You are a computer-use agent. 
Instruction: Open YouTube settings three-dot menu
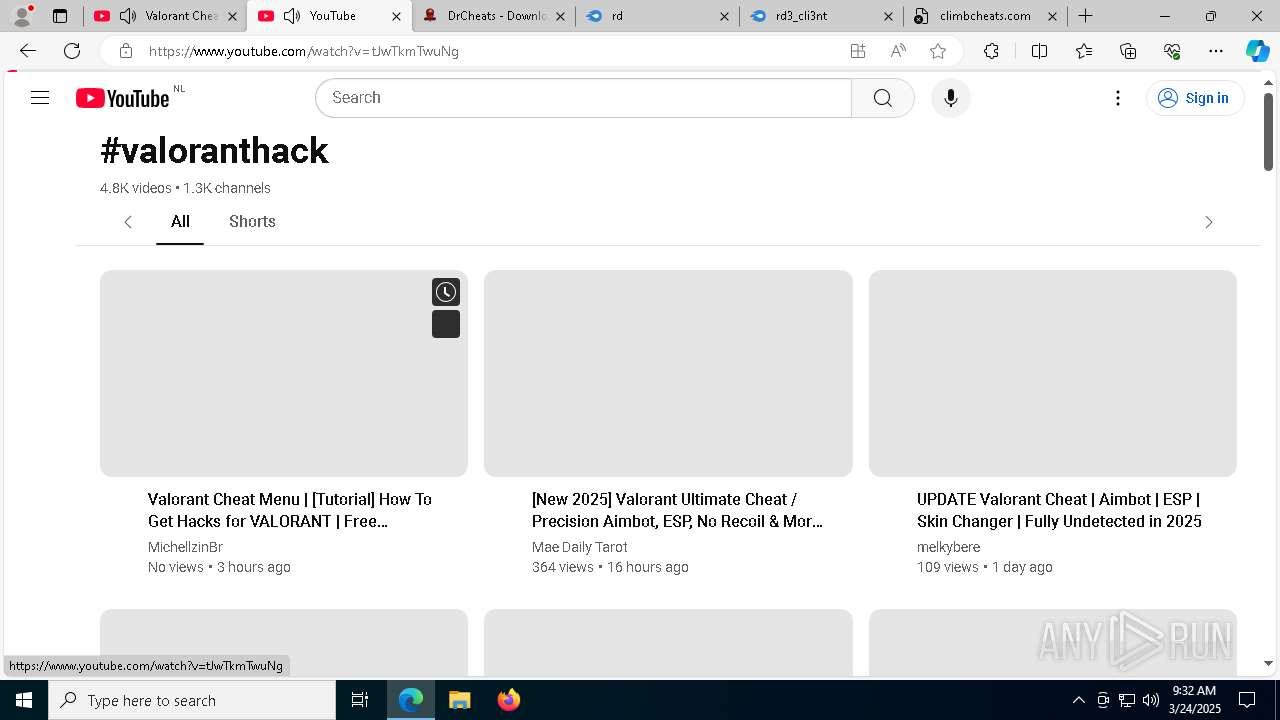1118,98
